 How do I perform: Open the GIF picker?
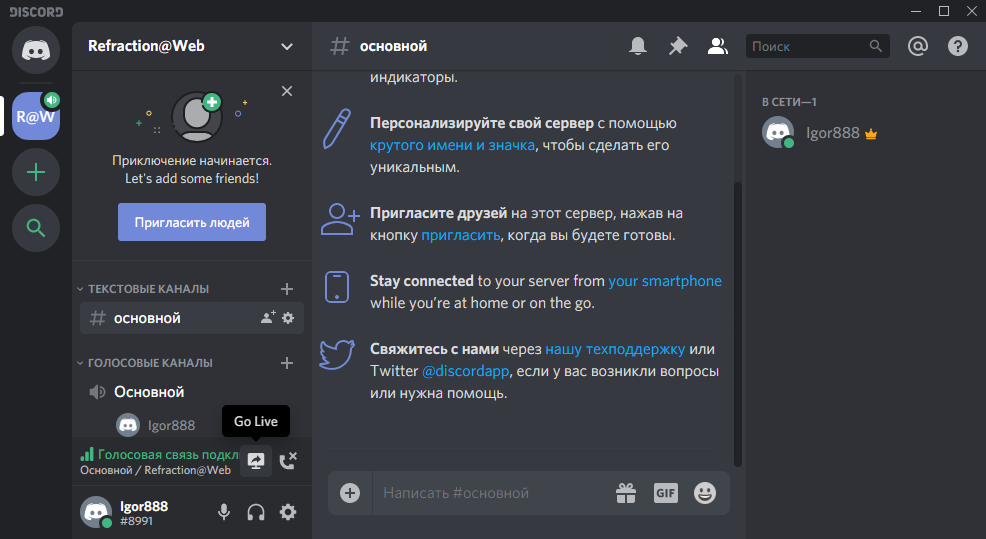pyautogui.click(x=666, y=492)
